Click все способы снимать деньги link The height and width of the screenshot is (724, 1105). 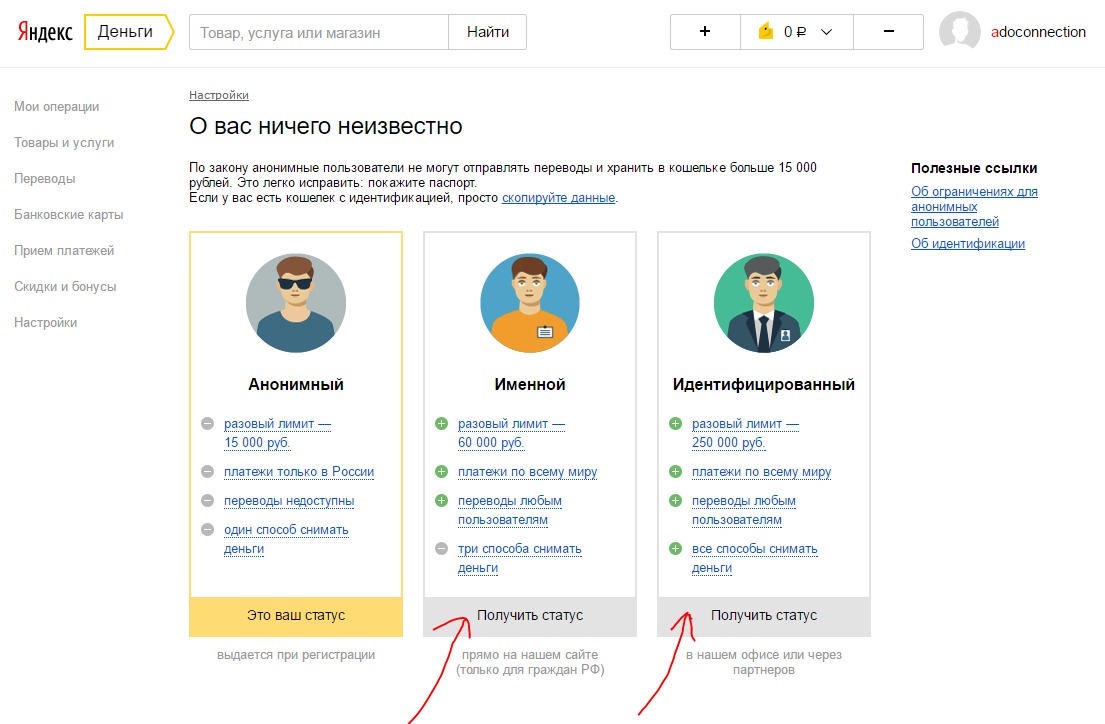tap(755, 558)
